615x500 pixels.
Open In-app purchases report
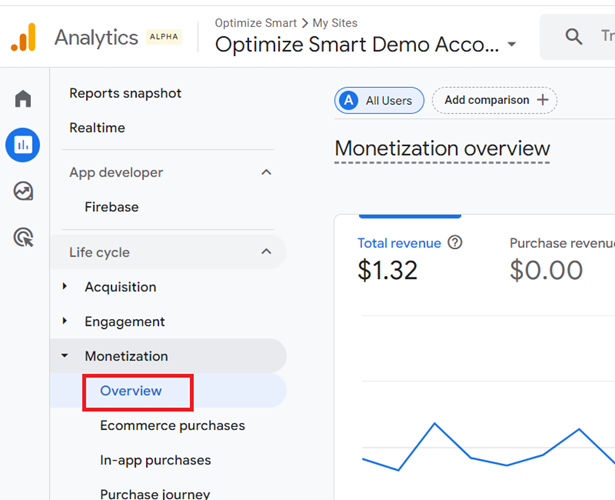coord(156,460)
